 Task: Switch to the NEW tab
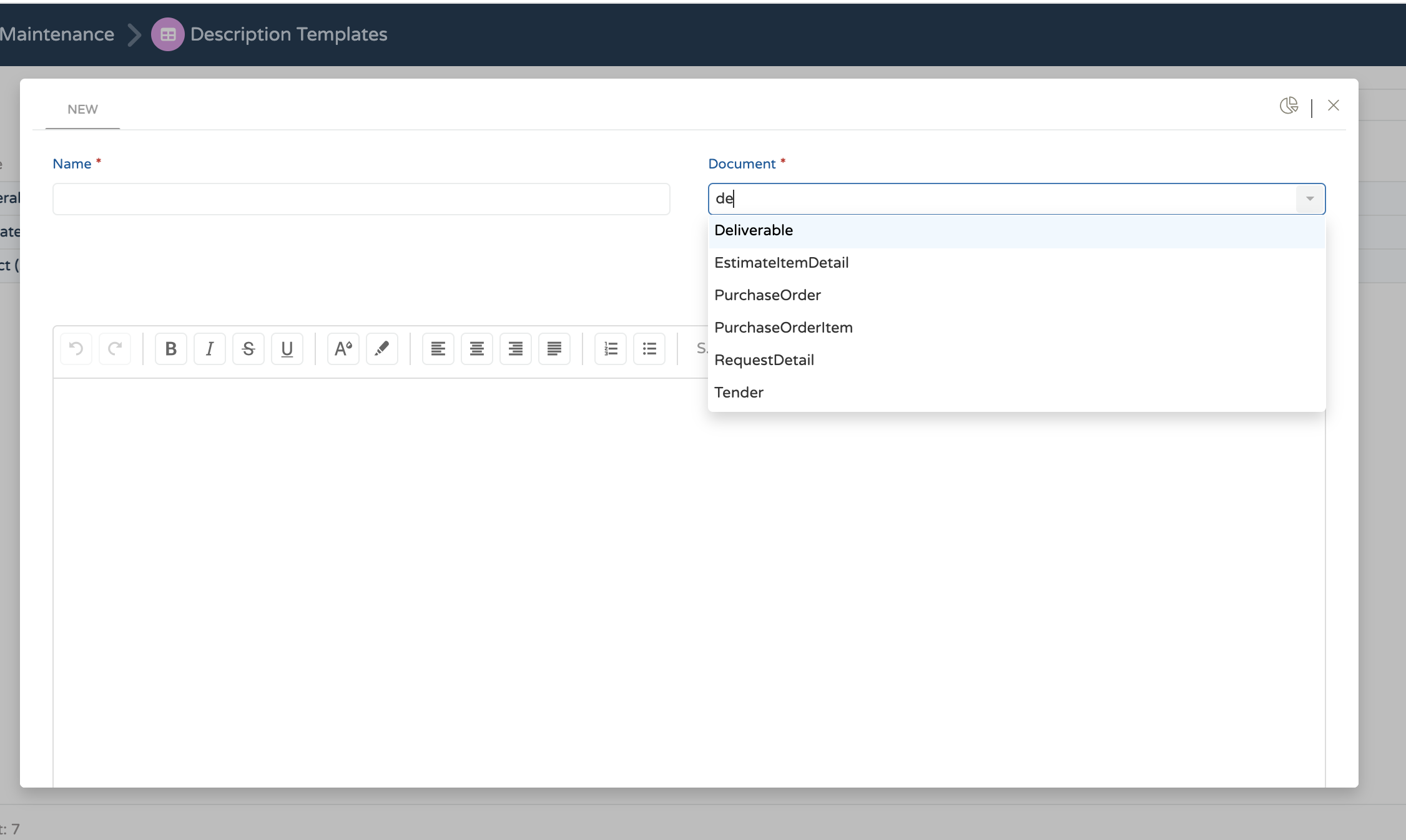coord(82,109)
